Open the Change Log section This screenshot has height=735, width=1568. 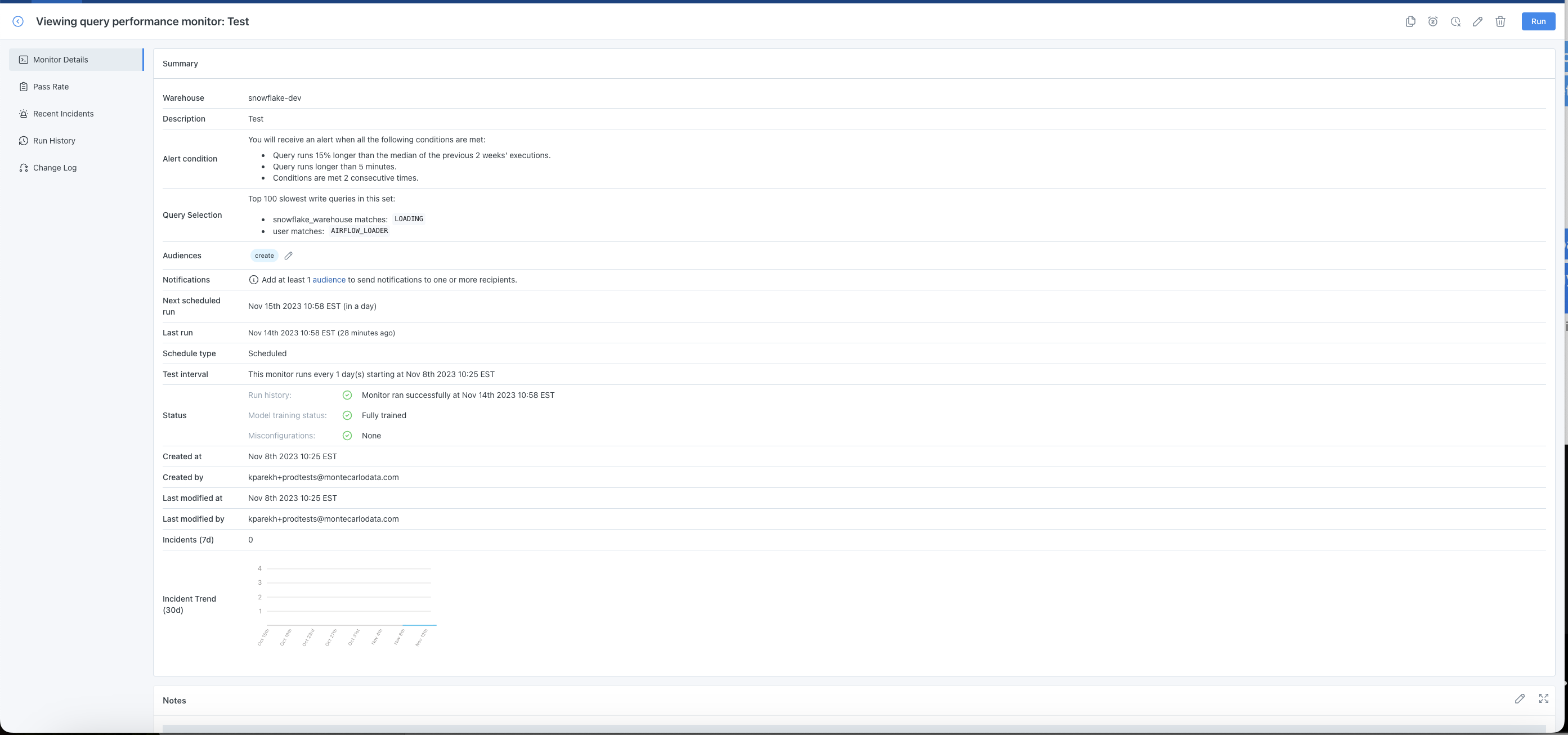[55, 168]
